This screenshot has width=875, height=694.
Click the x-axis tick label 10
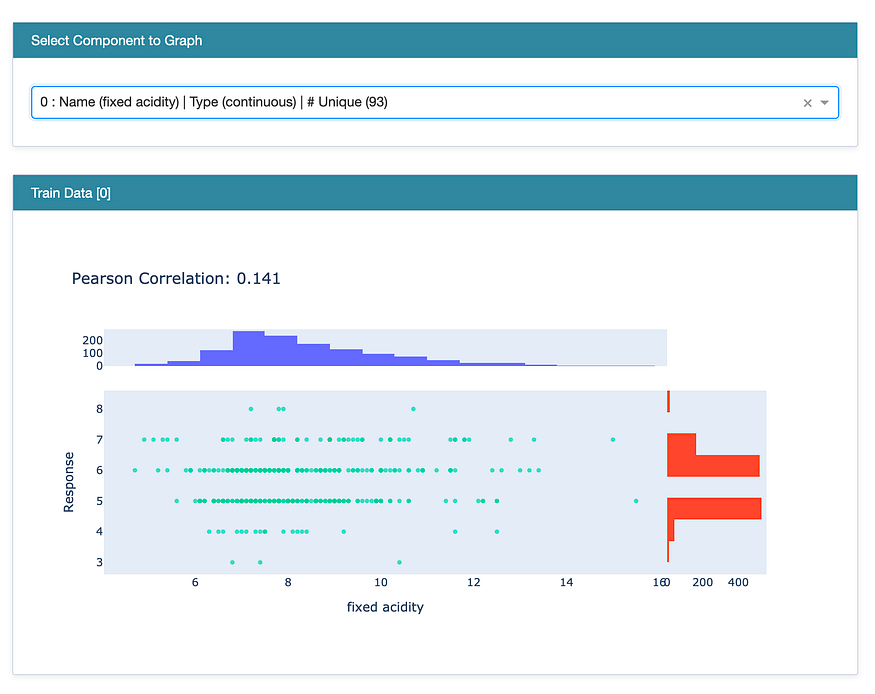click(x=381, y=582)
